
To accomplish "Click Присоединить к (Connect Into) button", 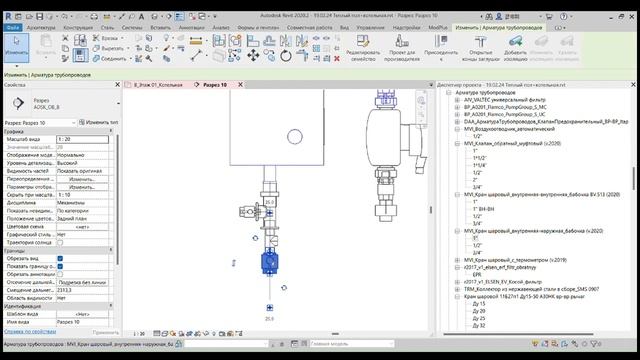I will (441, 48).
